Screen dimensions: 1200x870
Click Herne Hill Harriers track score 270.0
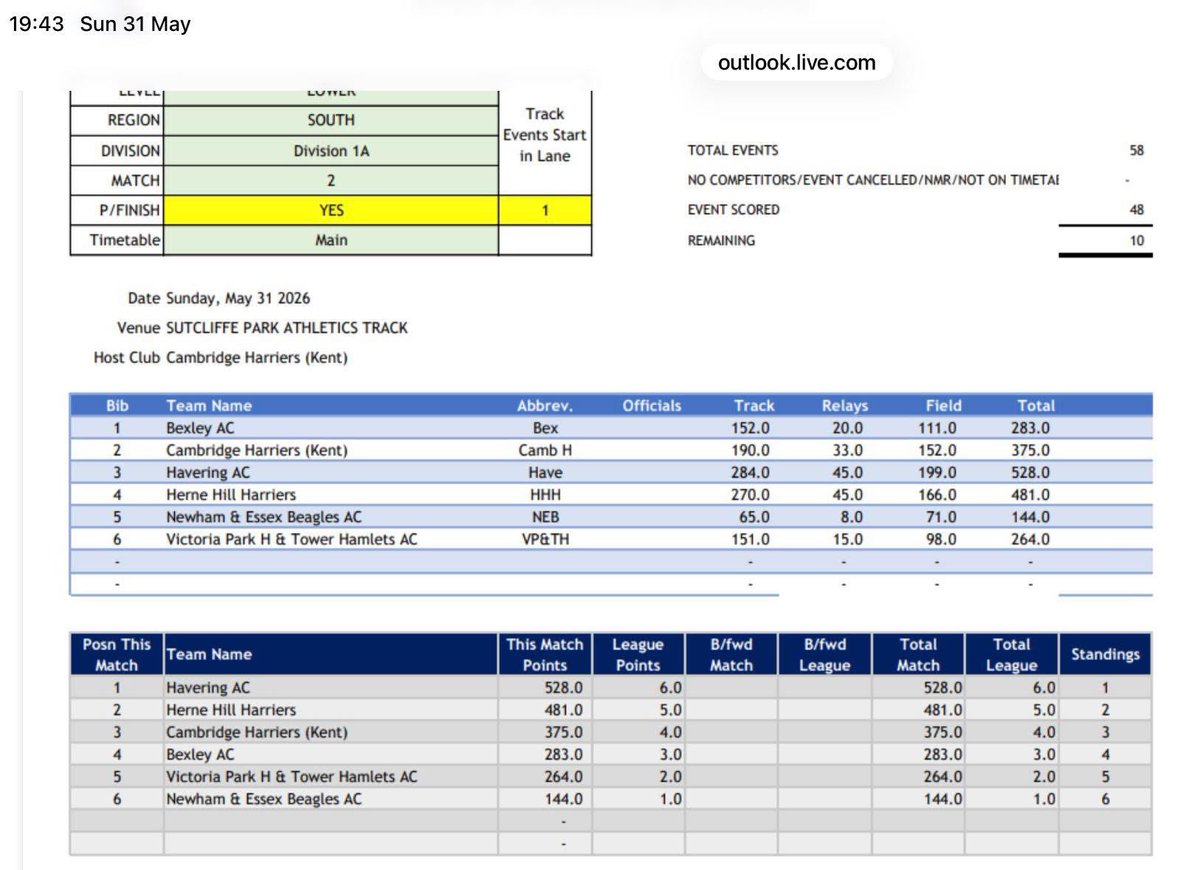point(751,494)
